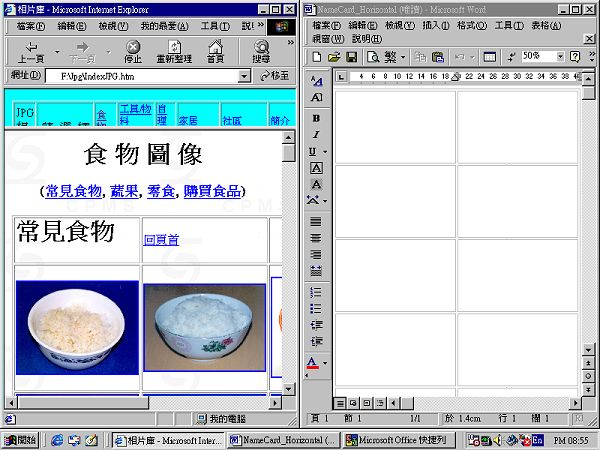
Task: Click the font color A swatch button
Action: 313,362
